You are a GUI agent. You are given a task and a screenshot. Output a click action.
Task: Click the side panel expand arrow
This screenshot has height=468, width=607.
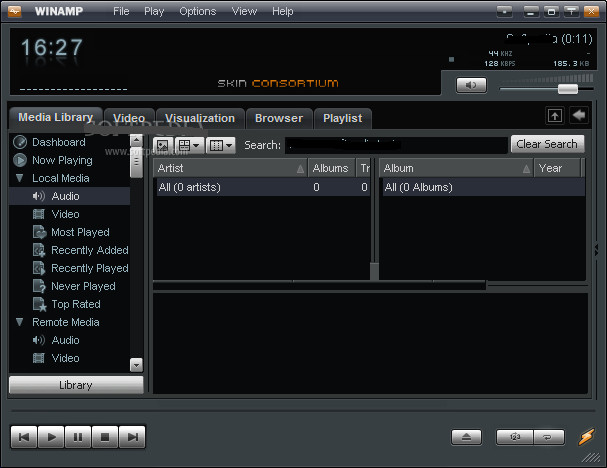[x=597, y=250]
